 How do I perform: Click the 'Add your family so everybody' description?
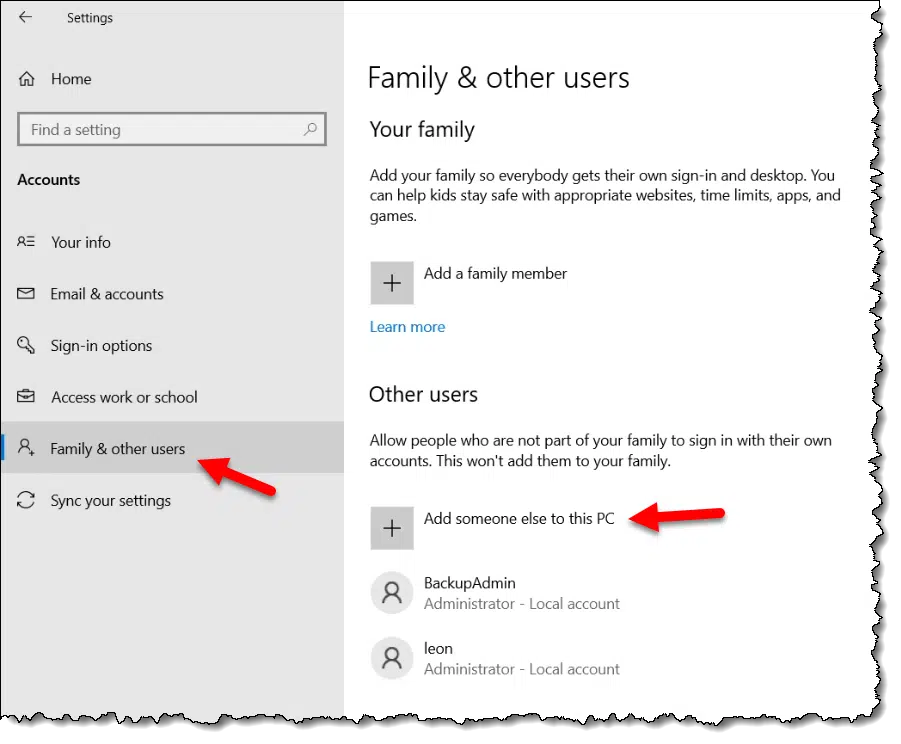tap(605, 195)
